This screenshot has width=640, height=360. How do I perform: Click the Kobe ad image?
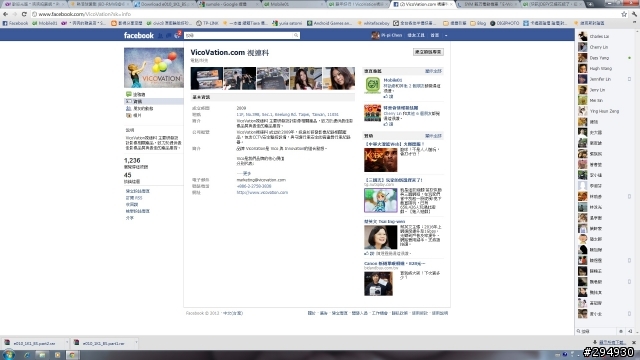380,160
